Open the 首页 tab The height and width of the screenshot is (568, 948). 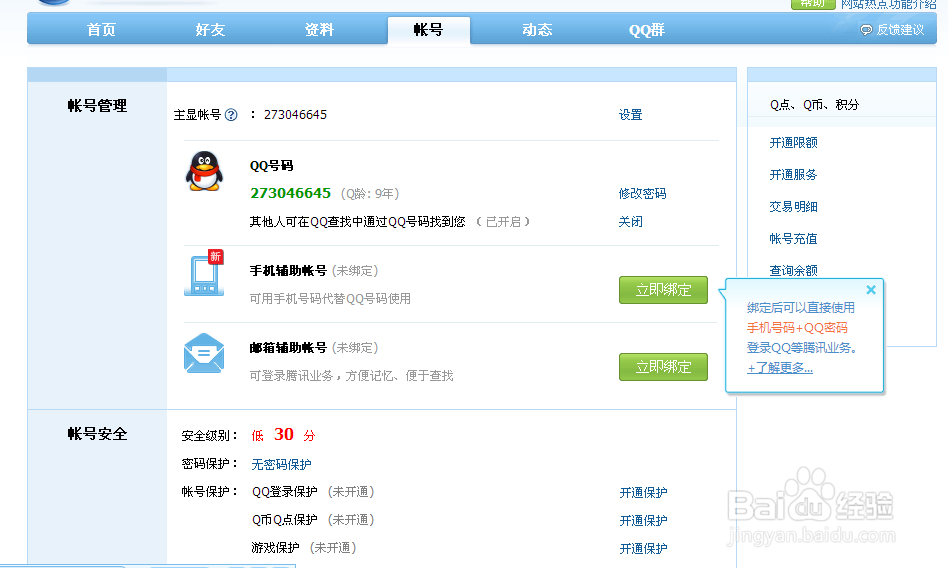[101, 30]
